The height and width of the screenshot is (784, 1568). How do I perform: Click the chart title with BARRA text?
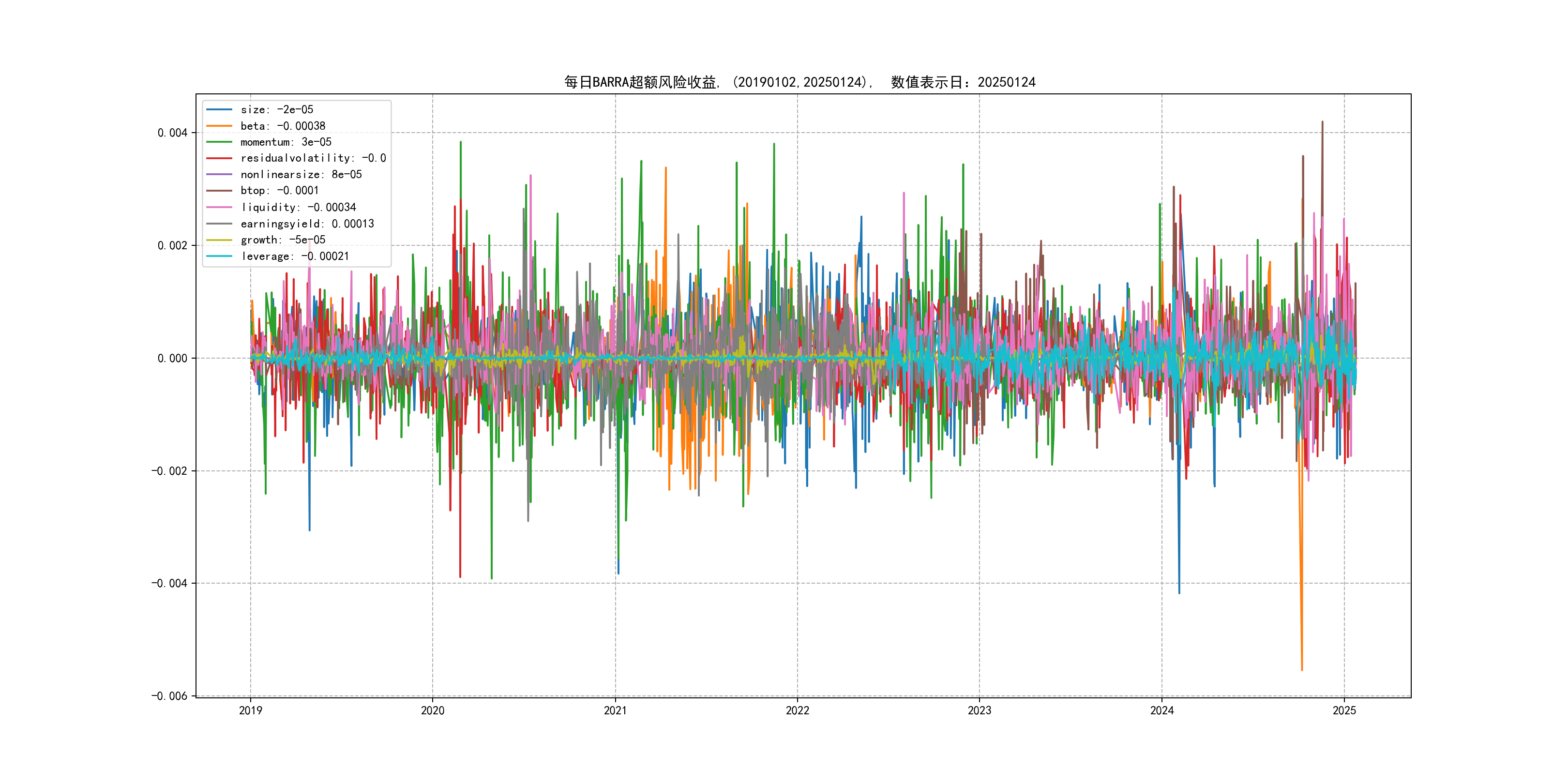(x=799, y=82)
